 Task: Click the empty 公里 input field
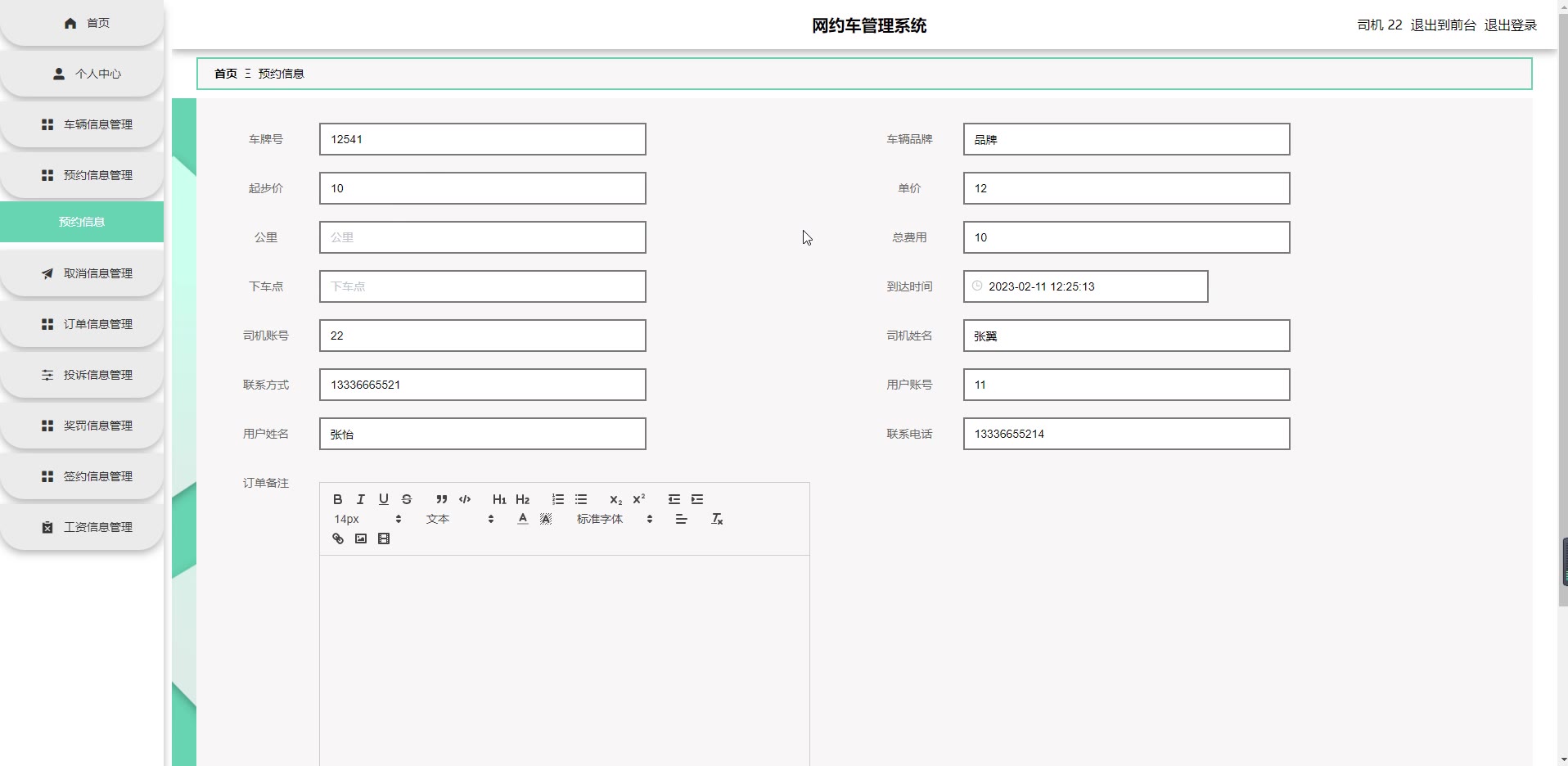(483, 237)
